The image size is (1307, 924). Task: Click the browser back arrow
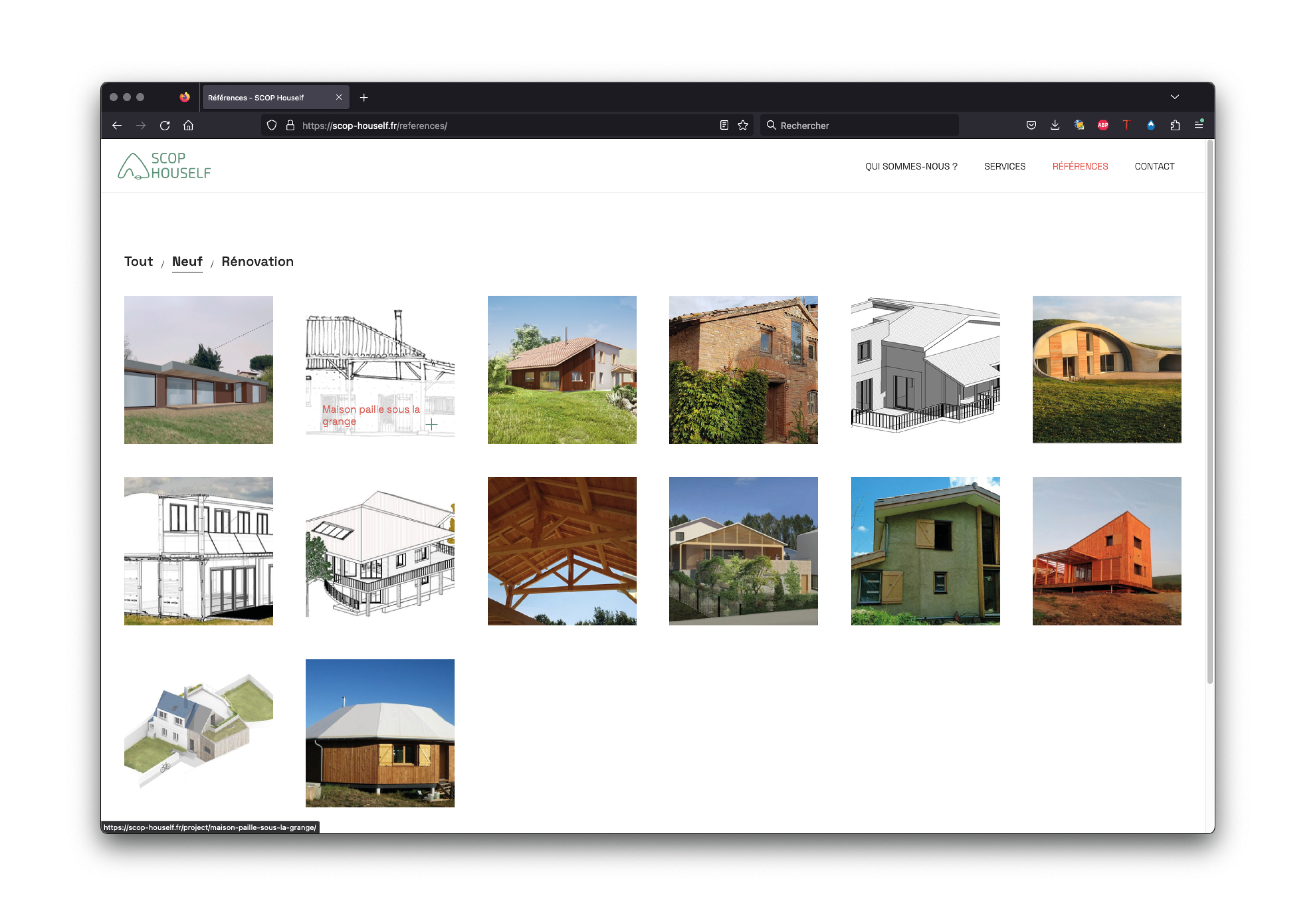pyautogui.click(x=117, y=125)
